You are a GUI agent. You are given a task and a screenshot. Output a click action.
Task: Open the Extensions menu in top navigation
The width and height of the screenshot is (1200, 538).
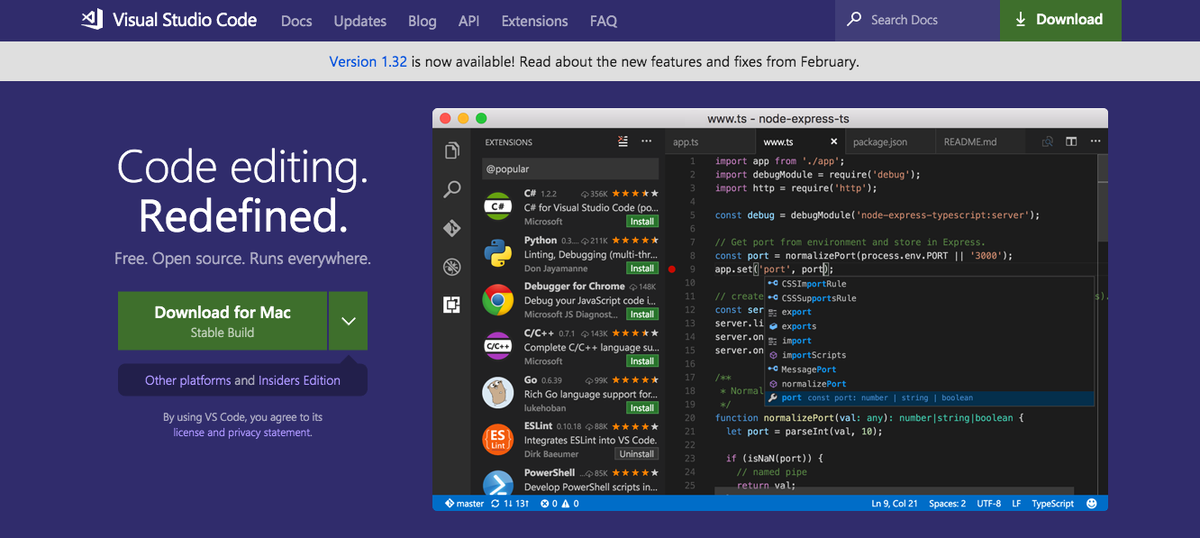535,20
